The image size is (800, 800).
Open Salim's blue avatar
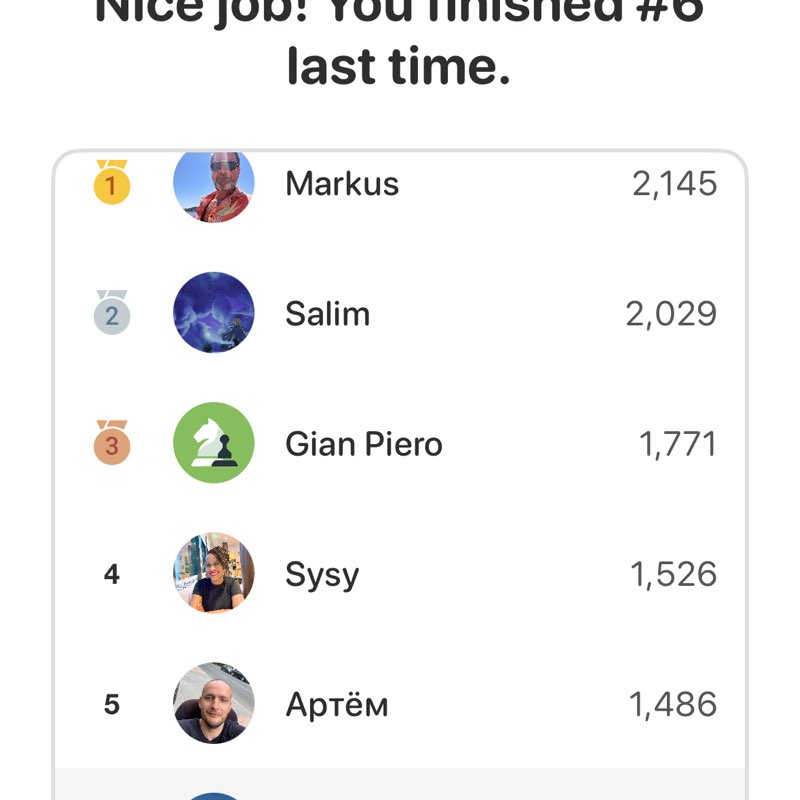(x=214, y=313)
